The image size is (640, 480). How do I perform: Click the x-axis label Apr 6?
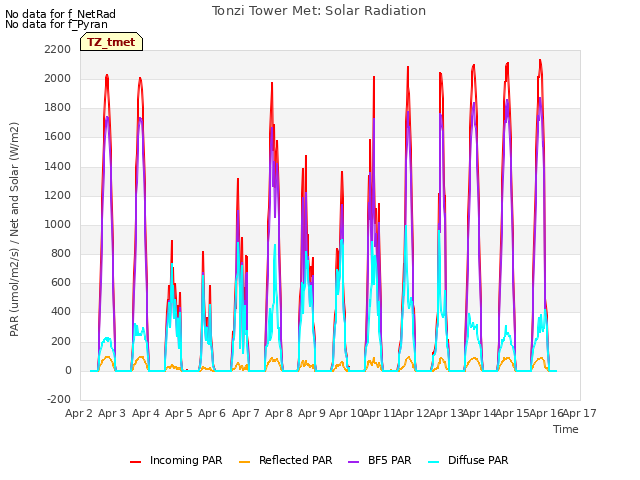(212, 413)
